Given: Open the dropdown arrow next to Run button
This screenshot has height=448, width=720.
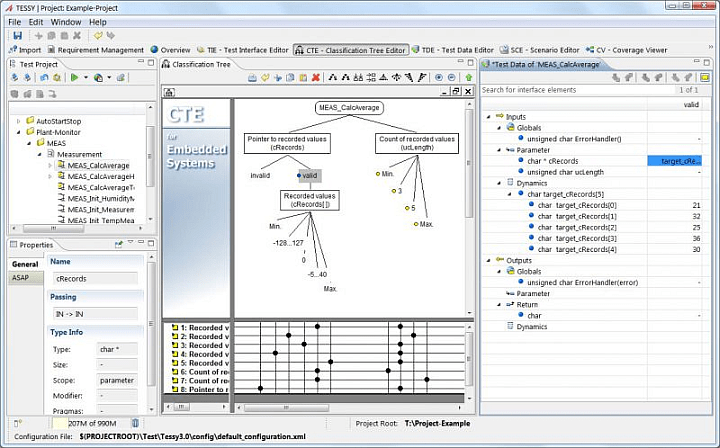Looking at the screenshot, I should 87,77.
